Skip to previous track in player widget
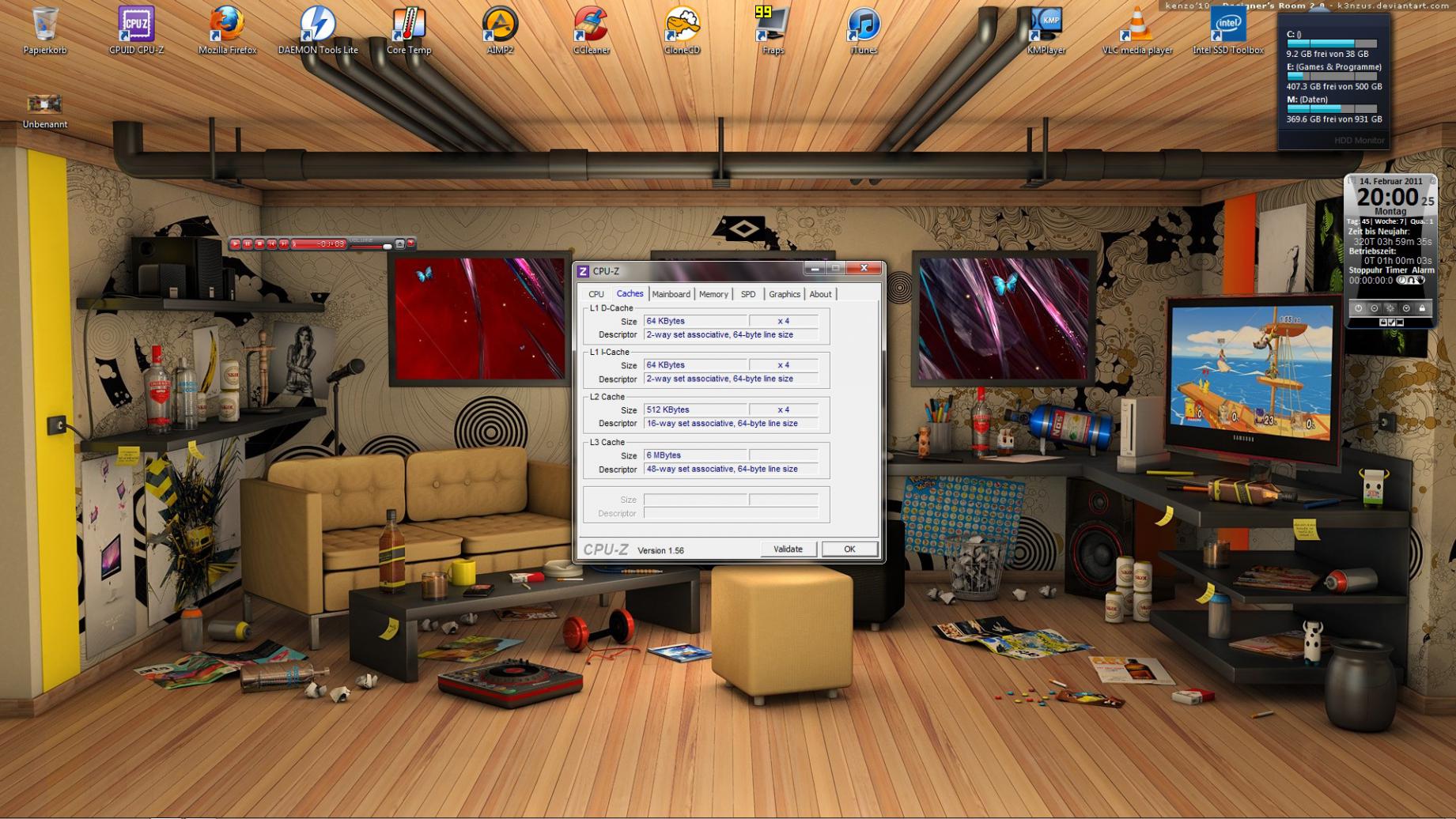 tap(271, 244)
